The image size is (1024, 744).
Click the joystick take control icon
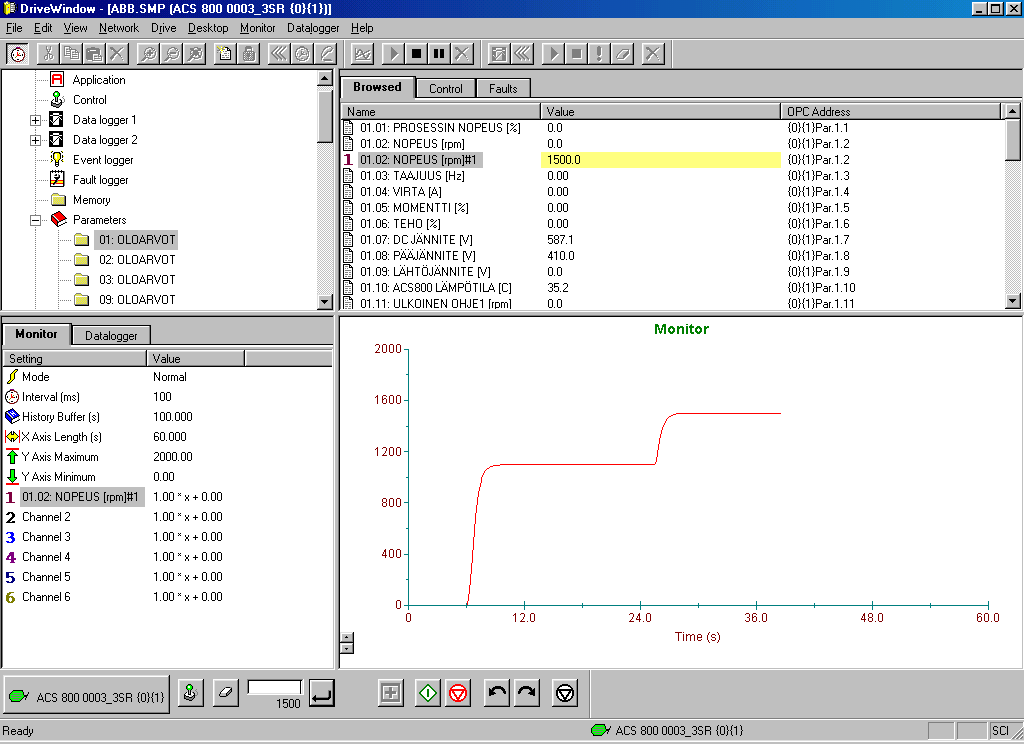(190, 693)
